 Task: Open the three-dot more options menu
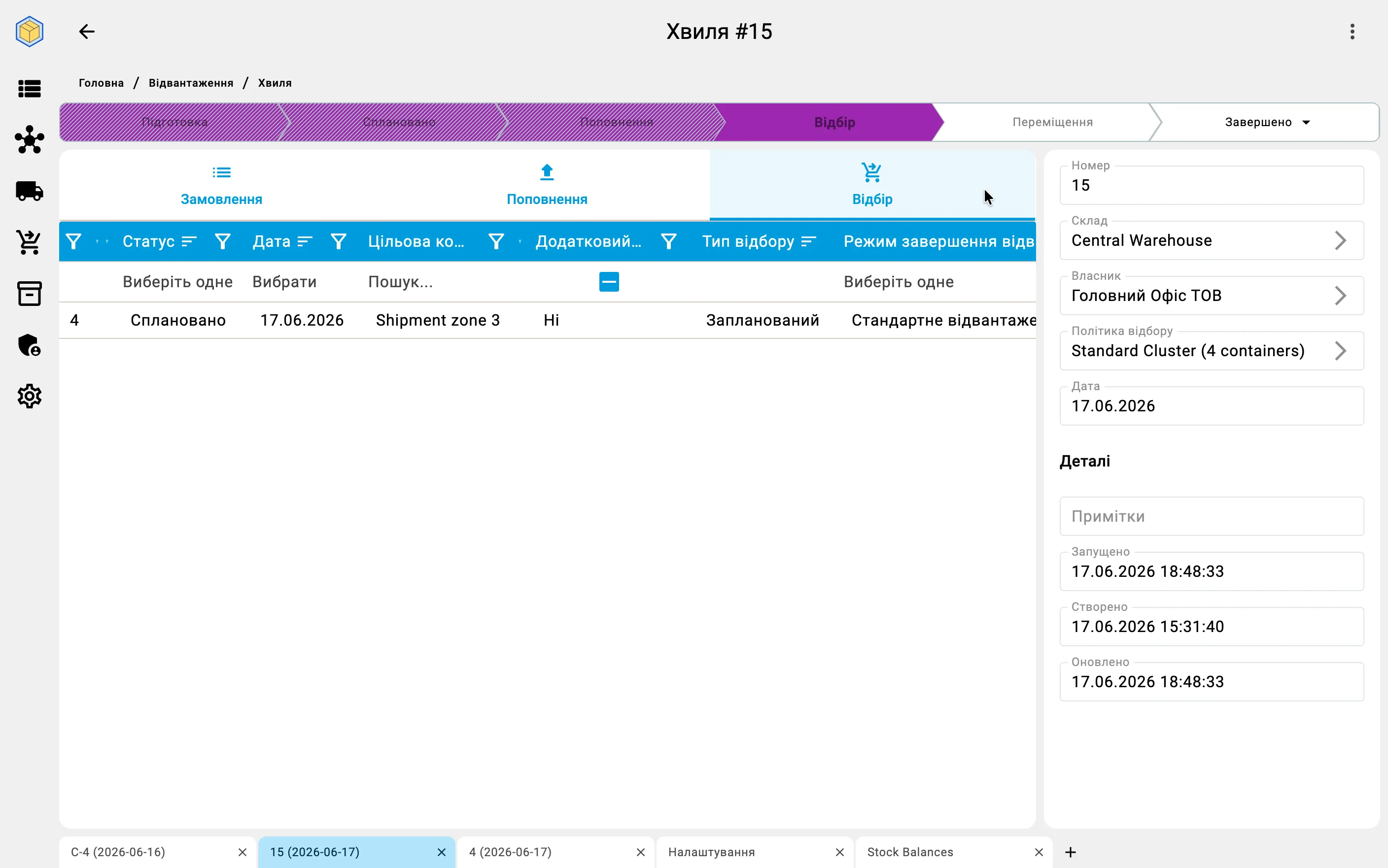tap(1353, 32)
